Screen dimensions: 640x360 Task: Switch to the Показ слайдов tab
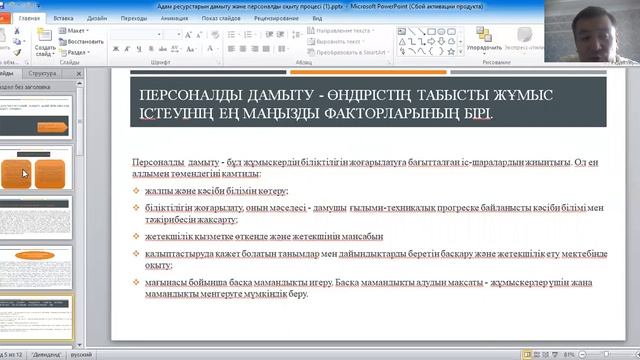[221, 18]
